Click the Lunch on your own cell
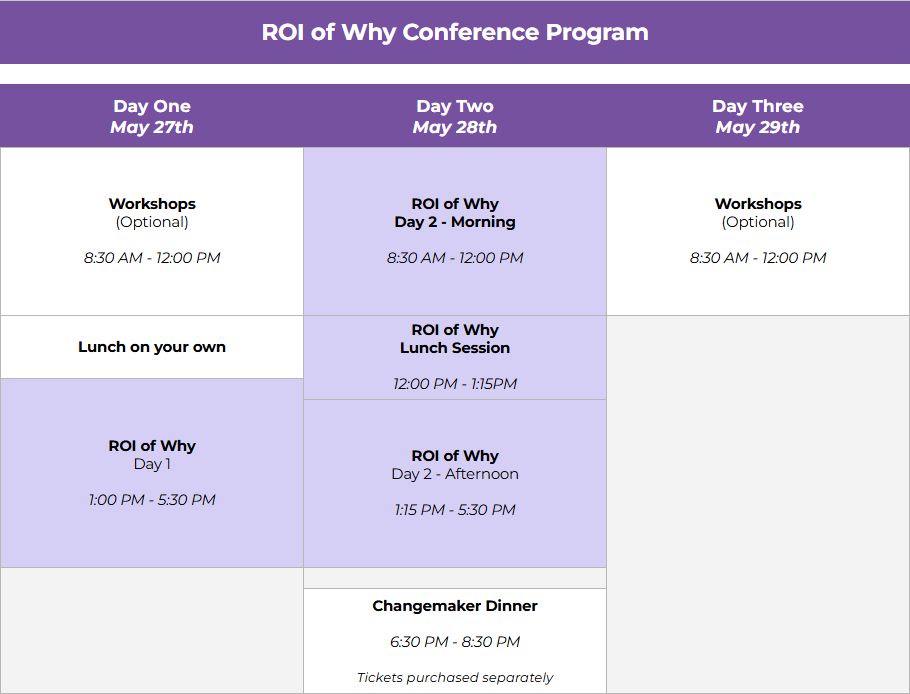 (x=152, y=347)
